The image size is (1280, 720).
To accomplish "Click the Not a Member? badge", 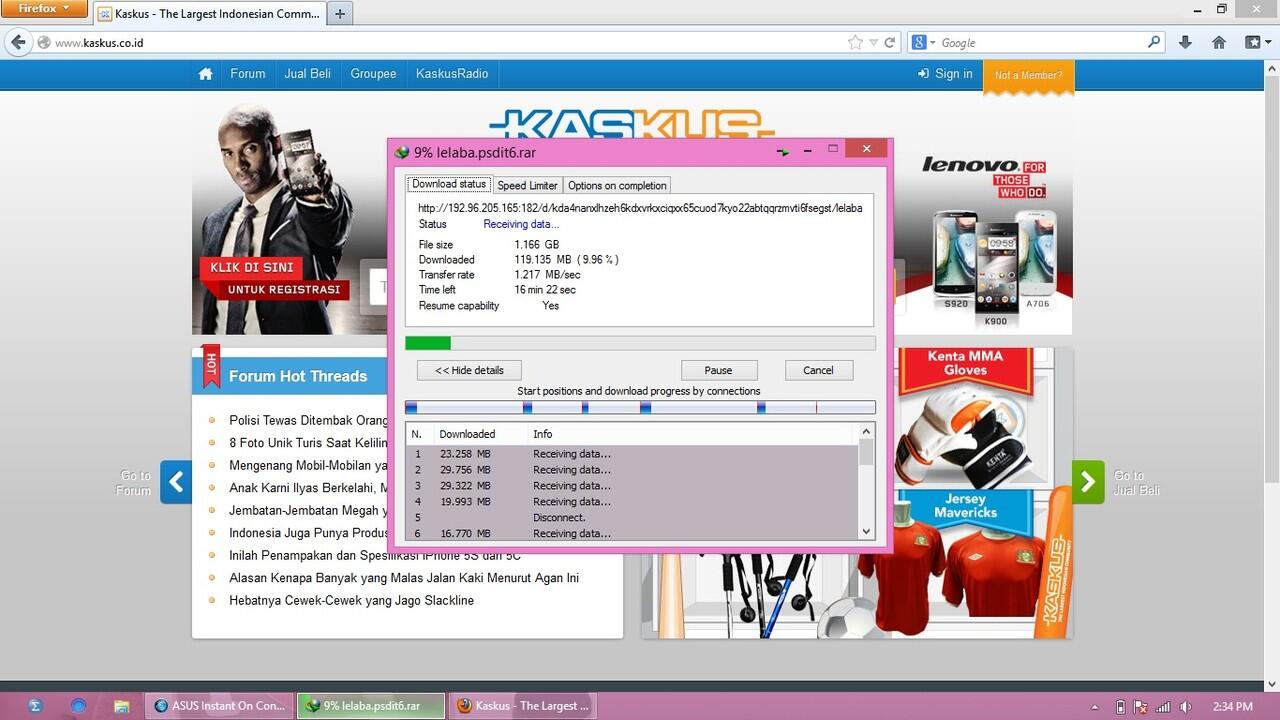I will click(1028, 76).
